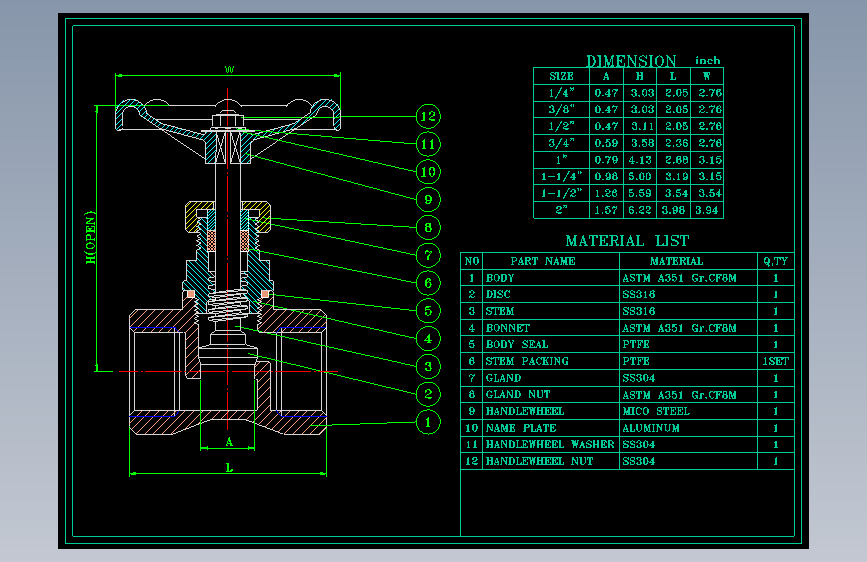Click balloon number 8 callout
This screenshot has width=867, height=562.
(428, 227)
